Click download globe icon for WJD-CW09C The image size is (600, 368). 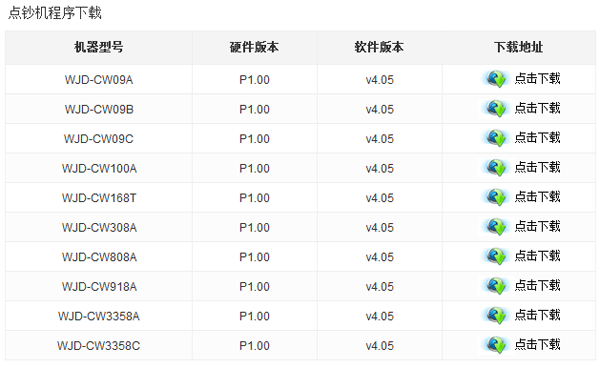point(496,138)
